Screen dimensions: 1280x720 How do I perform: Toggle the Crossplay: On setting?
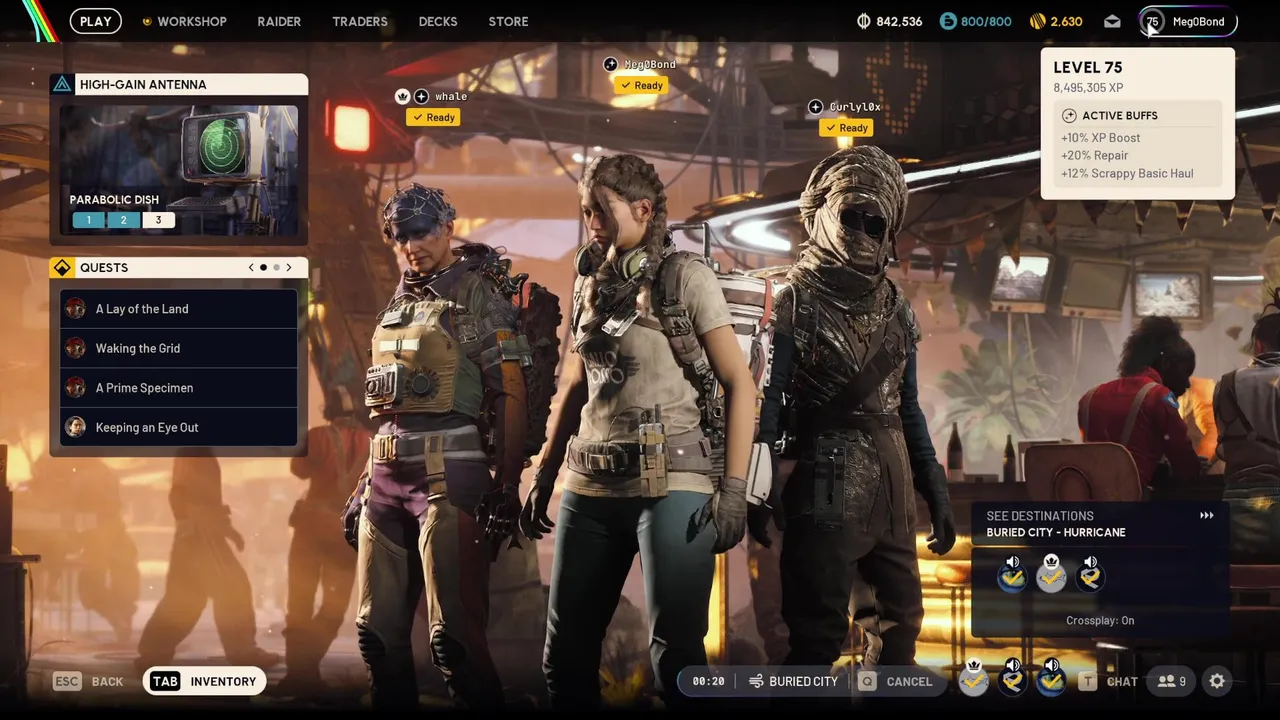1100,621
